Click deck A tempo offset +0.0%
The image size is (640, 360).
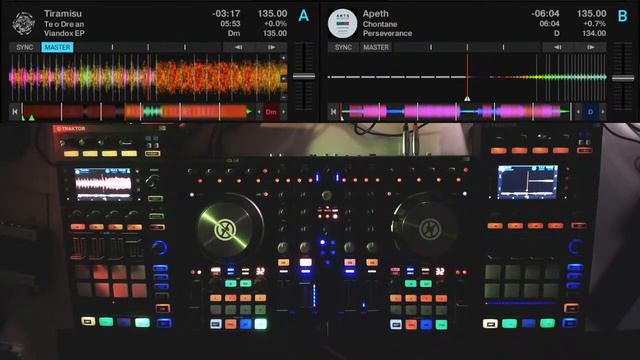[x=275, y=24]
